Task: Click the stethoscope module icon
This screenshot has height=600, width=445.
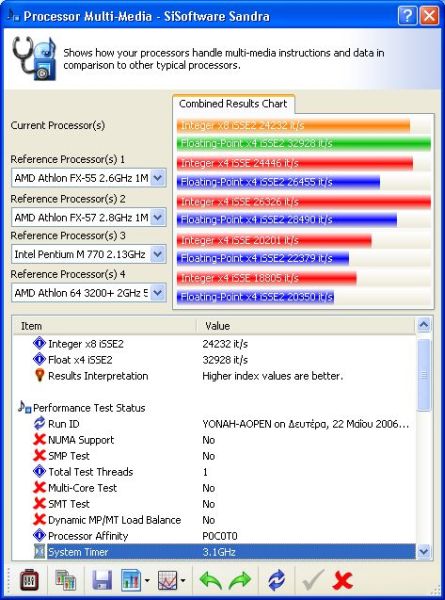Action: coord(33,58)
